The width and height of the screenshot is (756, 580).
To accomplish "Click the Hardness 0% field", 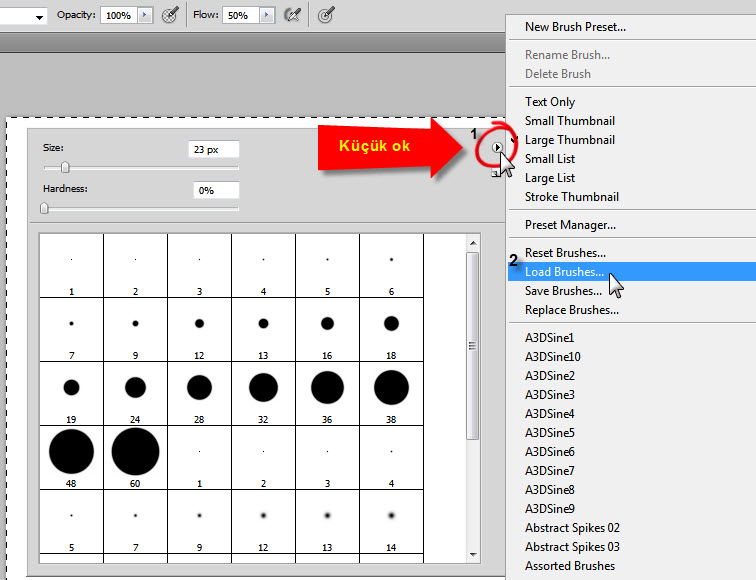I will (x=216, y=190).
